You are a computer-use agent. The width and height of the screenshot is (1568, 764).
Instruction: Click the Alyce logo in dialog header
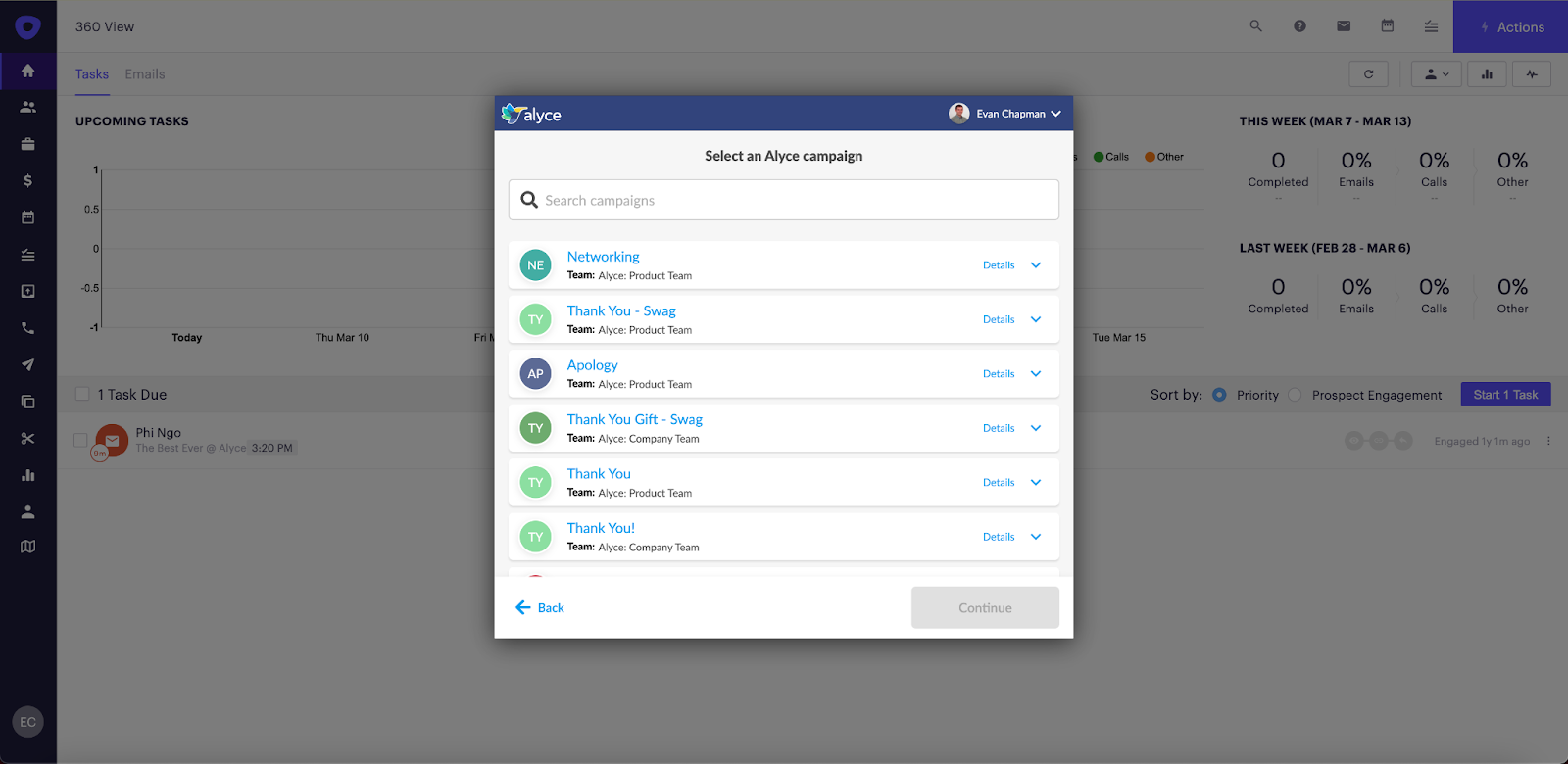click(x=531, y=114)
